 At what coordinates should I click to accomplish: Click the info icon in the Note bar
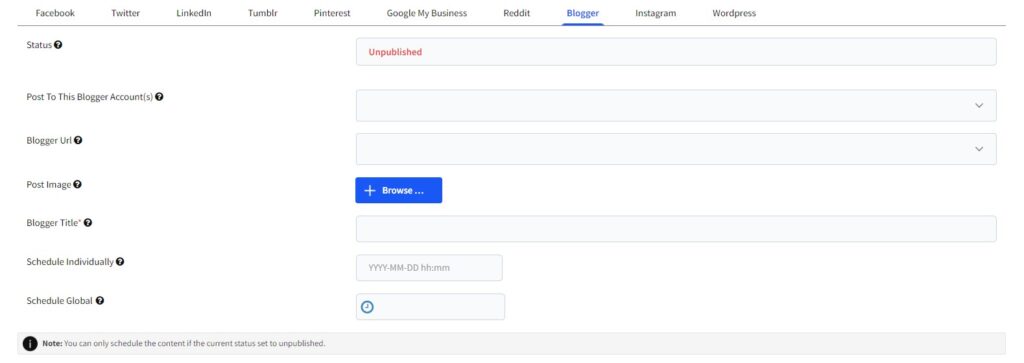[x=30, y=343]
